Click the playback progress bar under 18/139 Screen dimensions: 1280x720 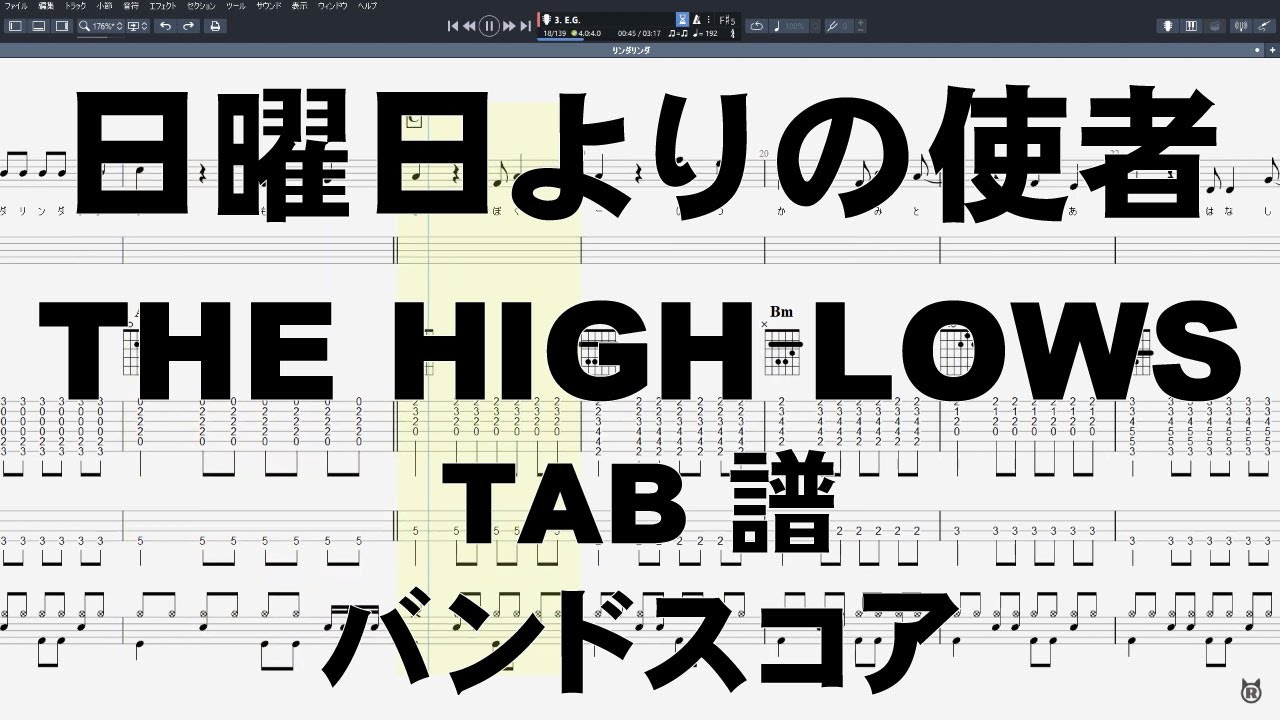[560, 40]
